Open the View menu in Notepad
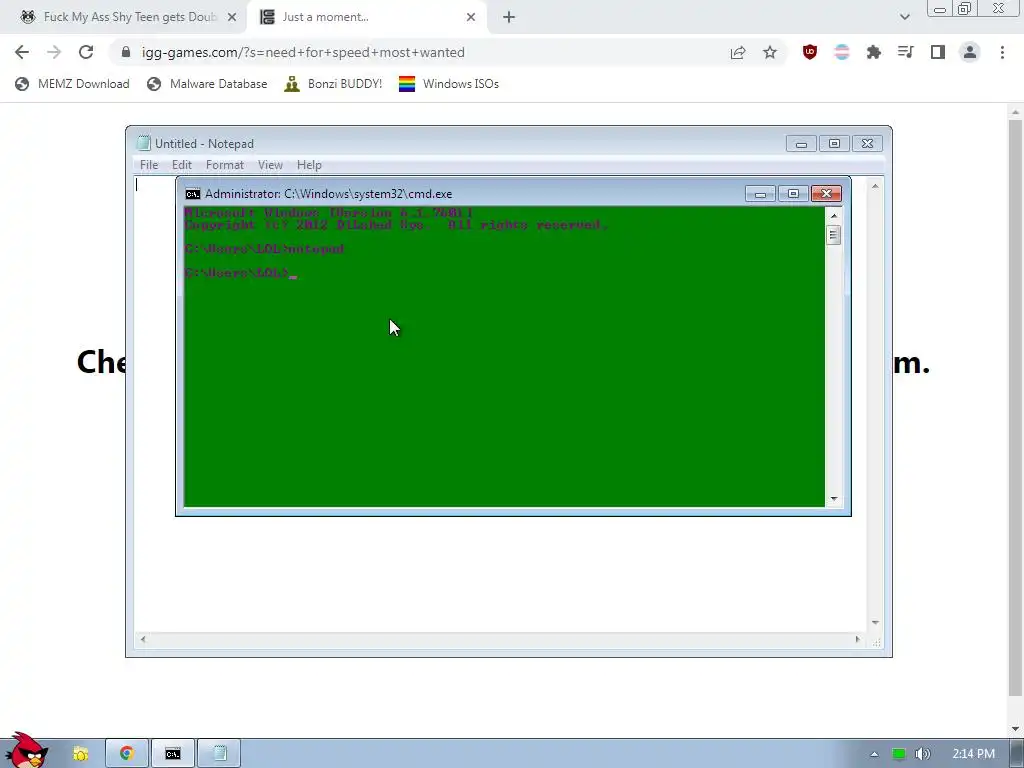1024x768 pixels. 270,165
